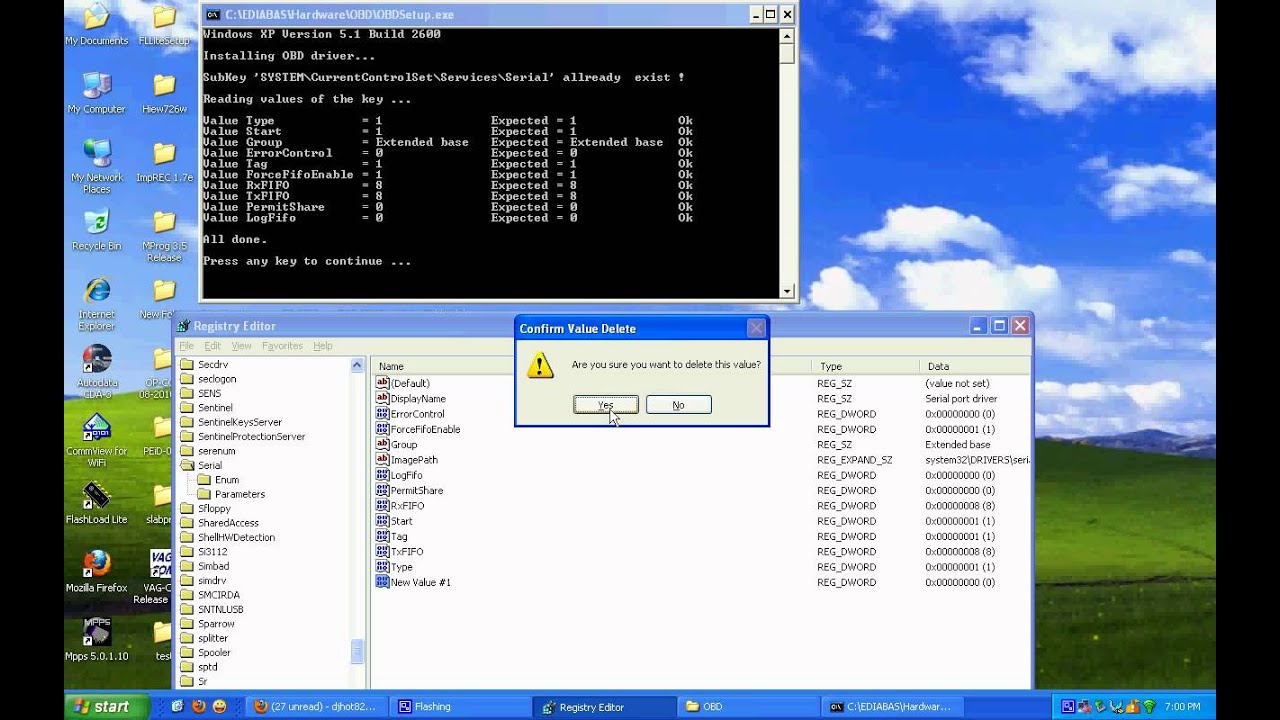Open the FLLiteSetup folder on the desktop
1280x720 pixels.
coord(164,25)
